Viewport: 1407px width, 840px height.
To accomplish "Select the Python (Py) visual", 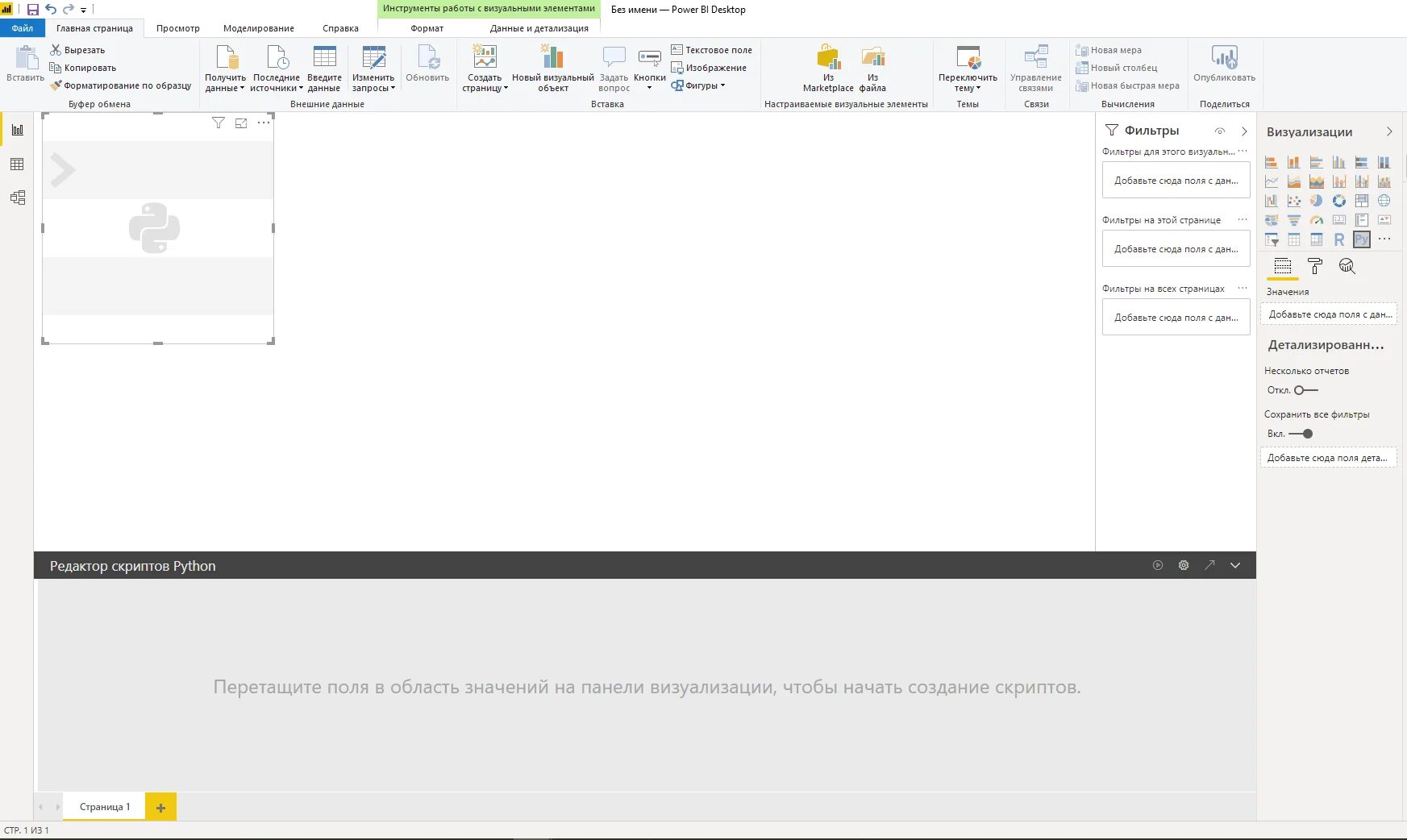I will 1362,239.
